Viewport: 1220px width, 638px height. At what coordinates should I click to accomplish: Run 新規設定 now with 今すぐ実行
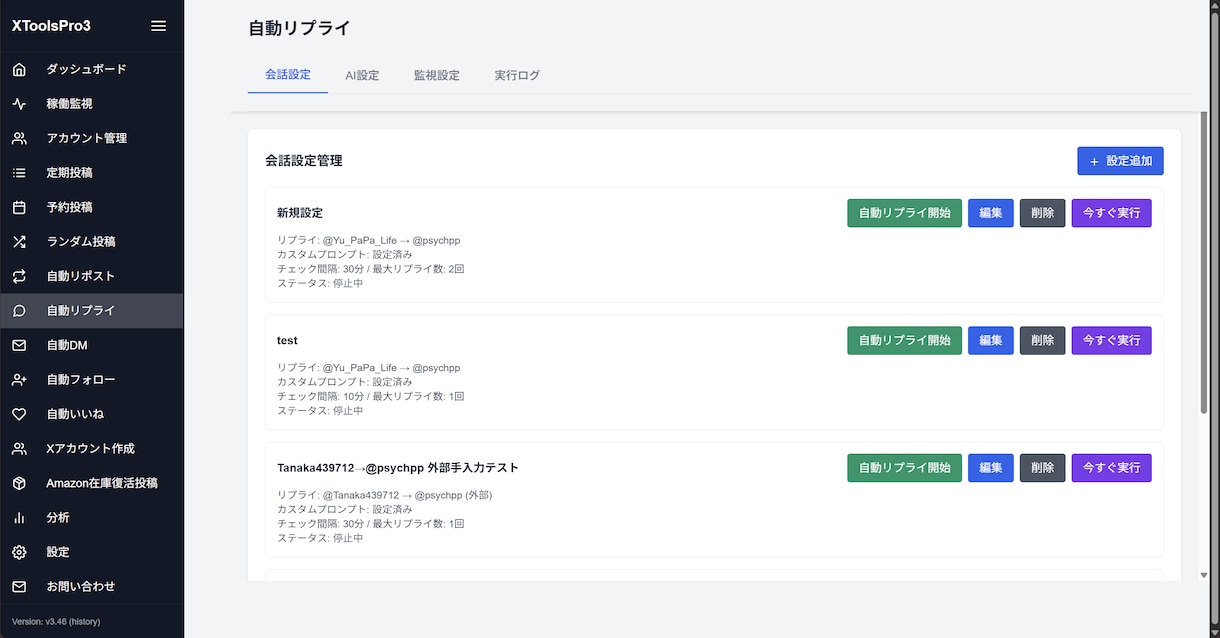point(1111,213)
